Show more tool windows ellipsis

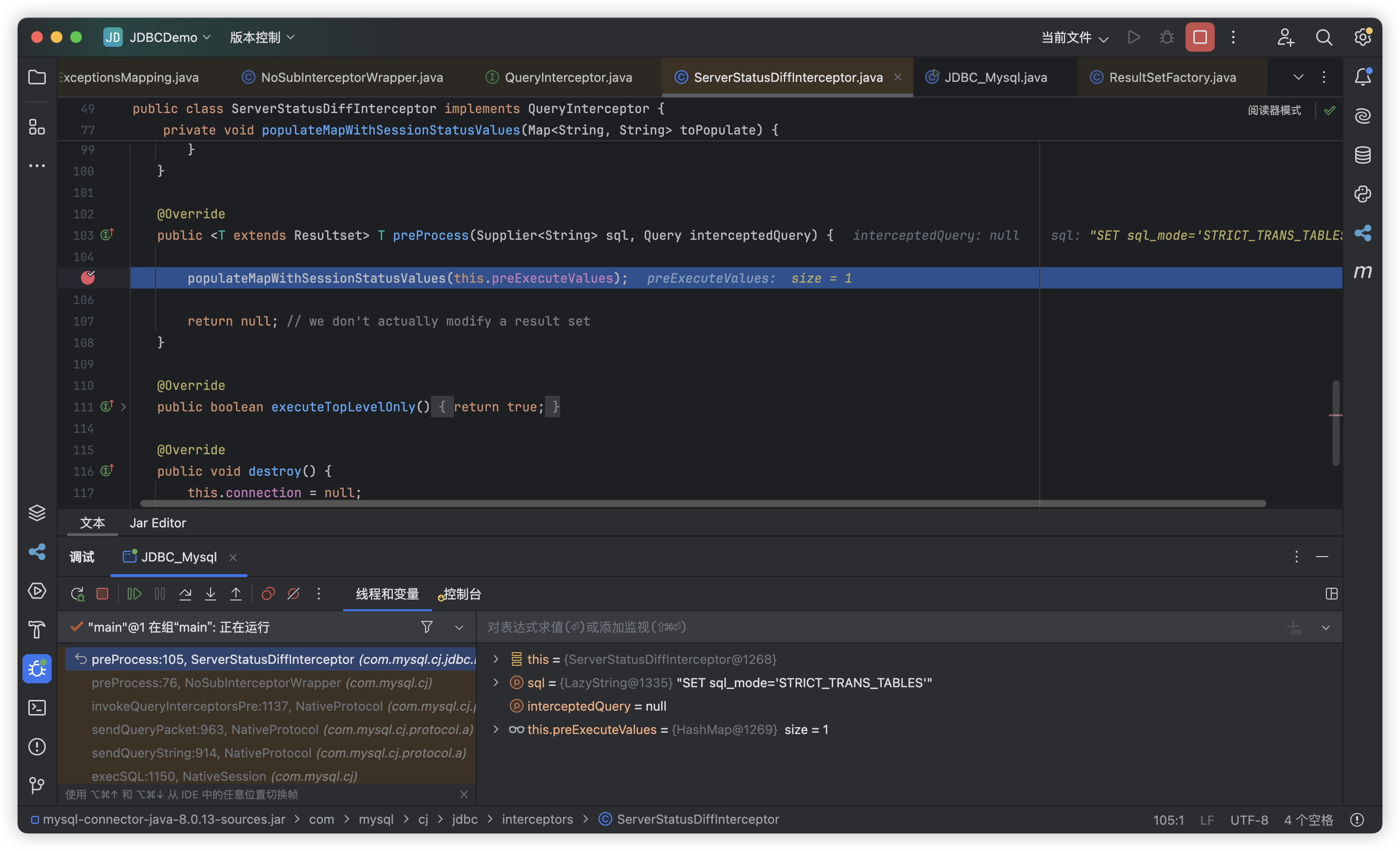coord(37,166)
